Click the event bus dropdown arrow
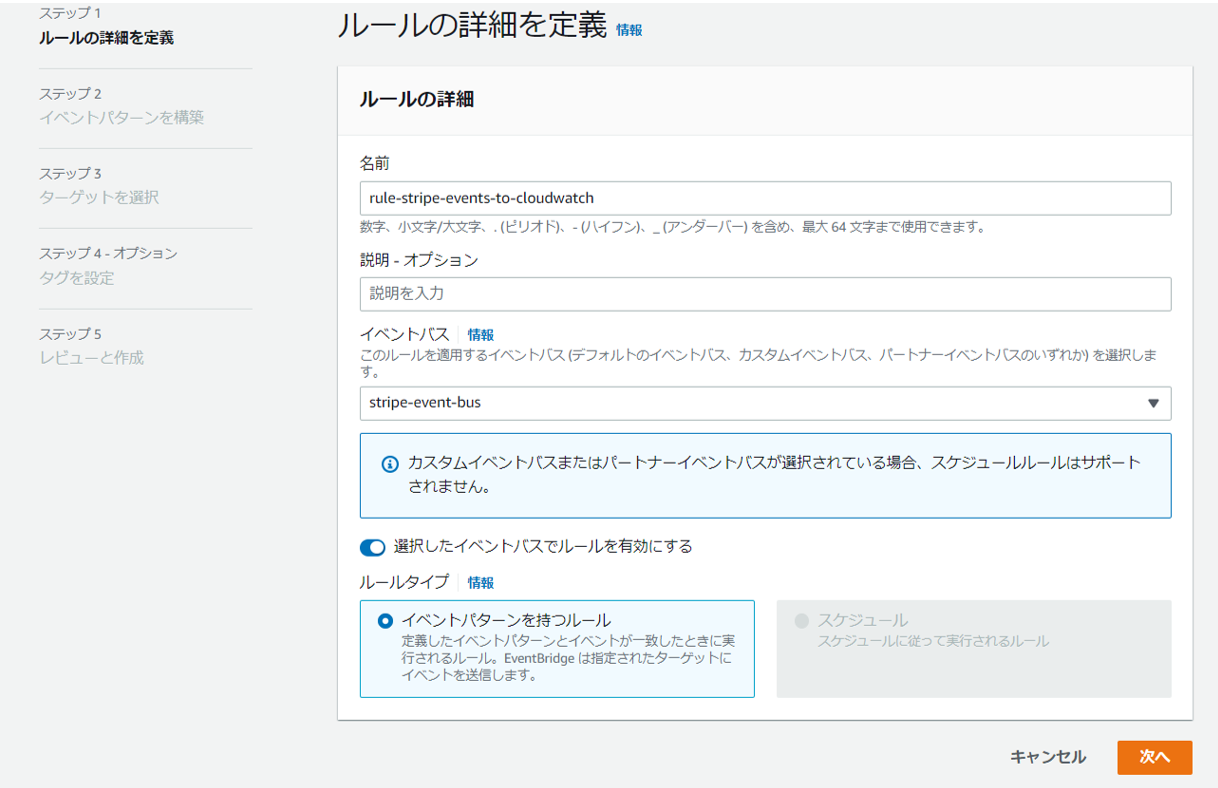This screenshot has height=788, width=1218. point(1153,403)
